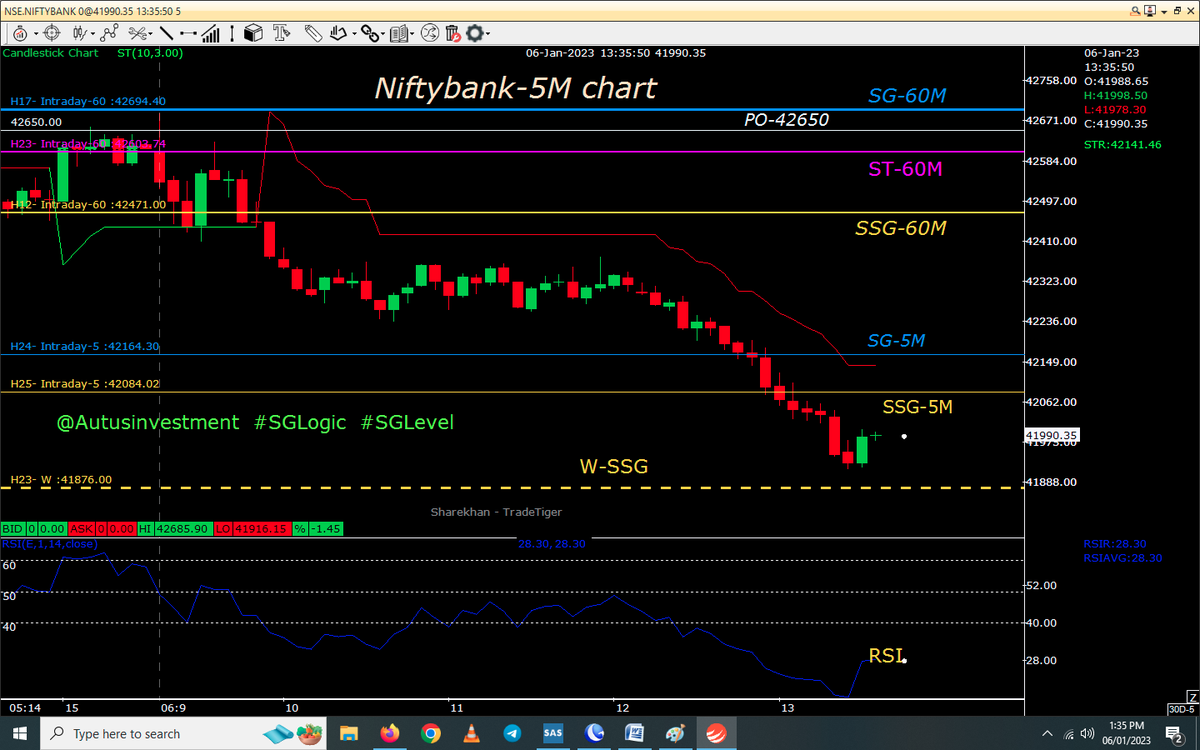Click the Candlestick Chart label

(x=50, y=53)
